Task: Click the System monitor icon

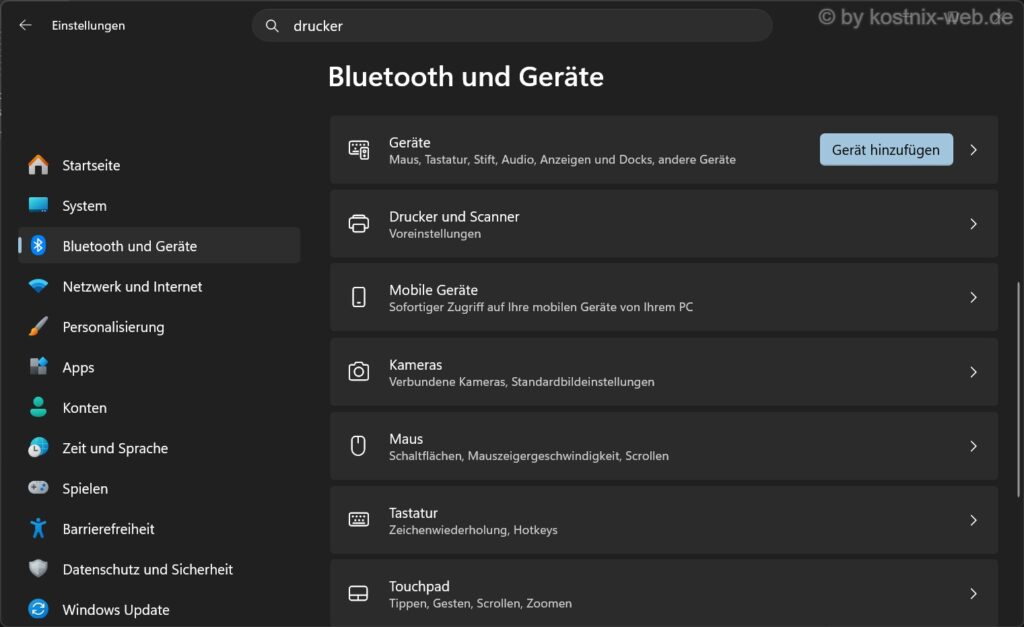Action: 39,205
